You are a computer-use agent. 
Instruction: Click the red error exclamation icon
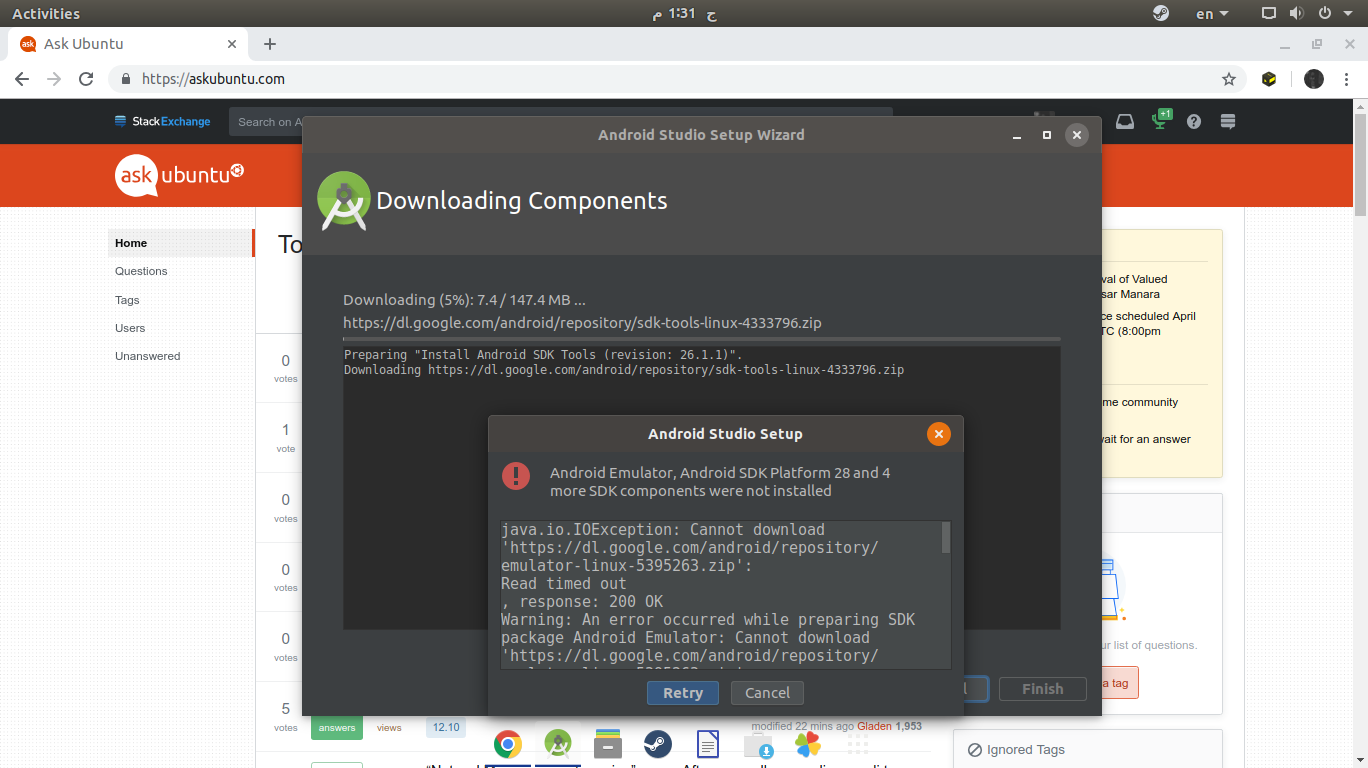click(516, 476)
